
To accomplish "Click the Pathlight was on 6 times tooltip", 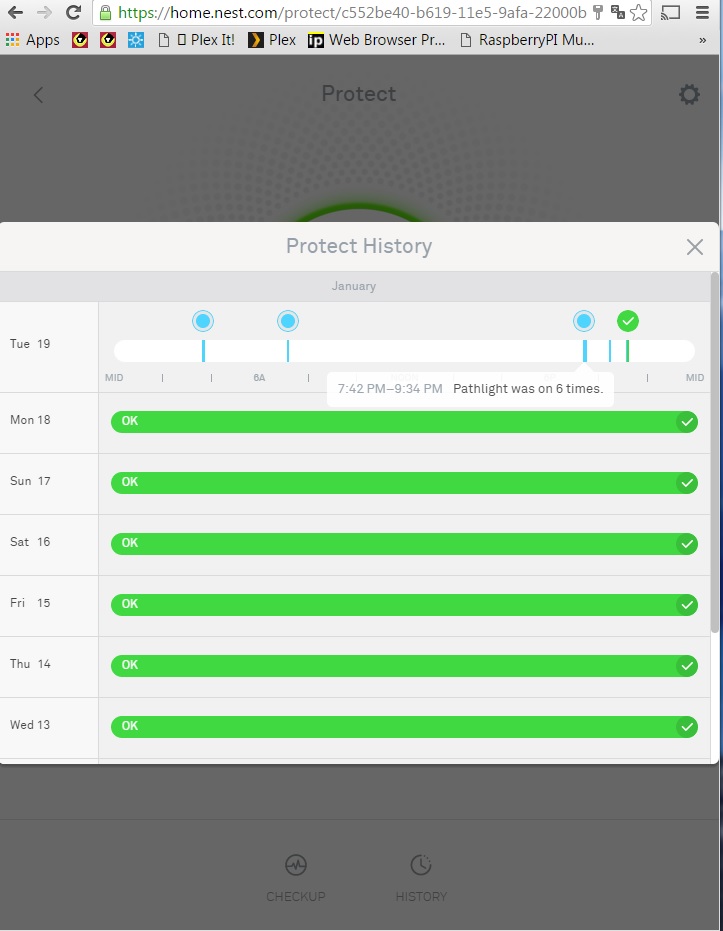I will pos(470,389).
